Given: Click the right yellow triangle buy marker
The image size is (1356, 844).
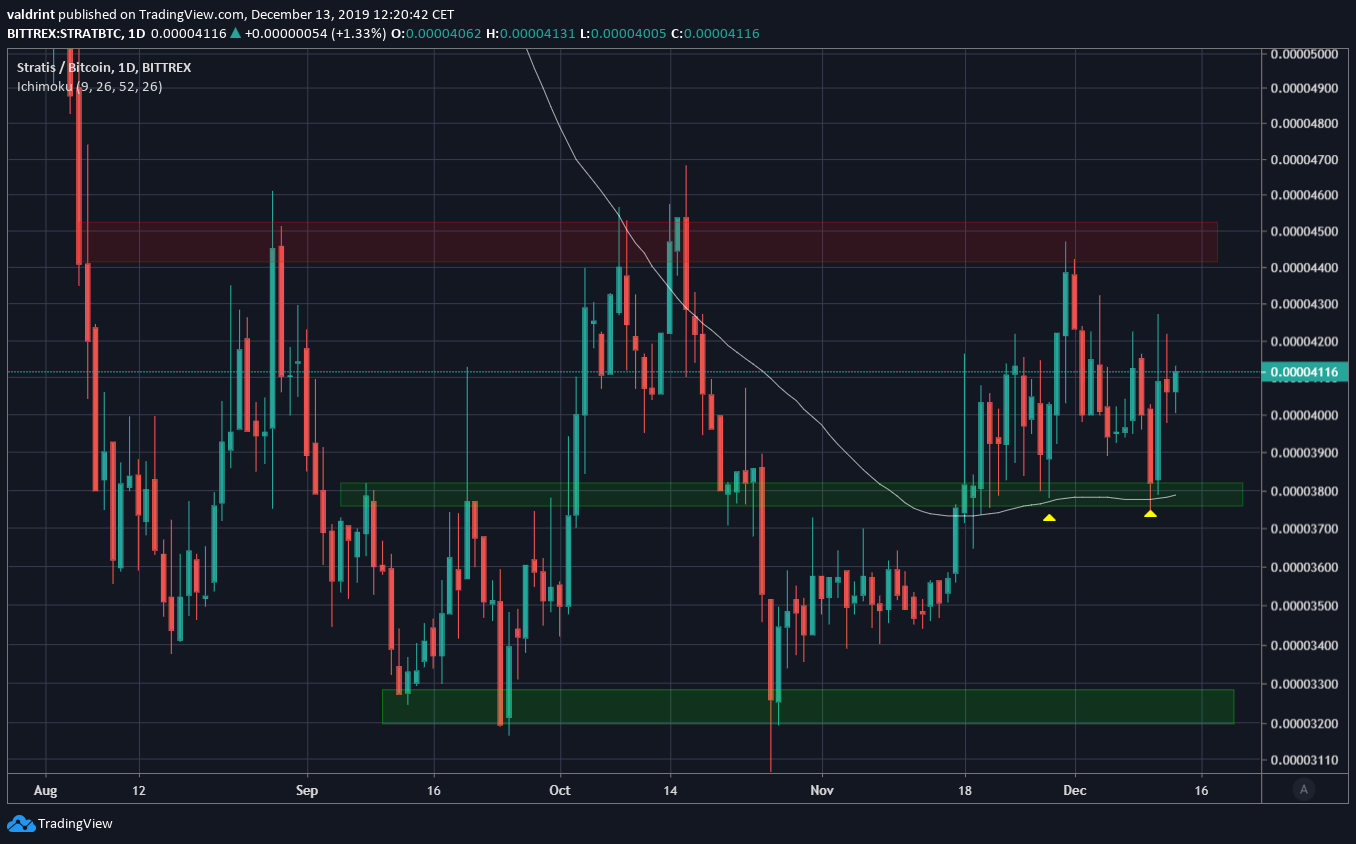Looking at the screenshot, I should tap(1150, 513).
